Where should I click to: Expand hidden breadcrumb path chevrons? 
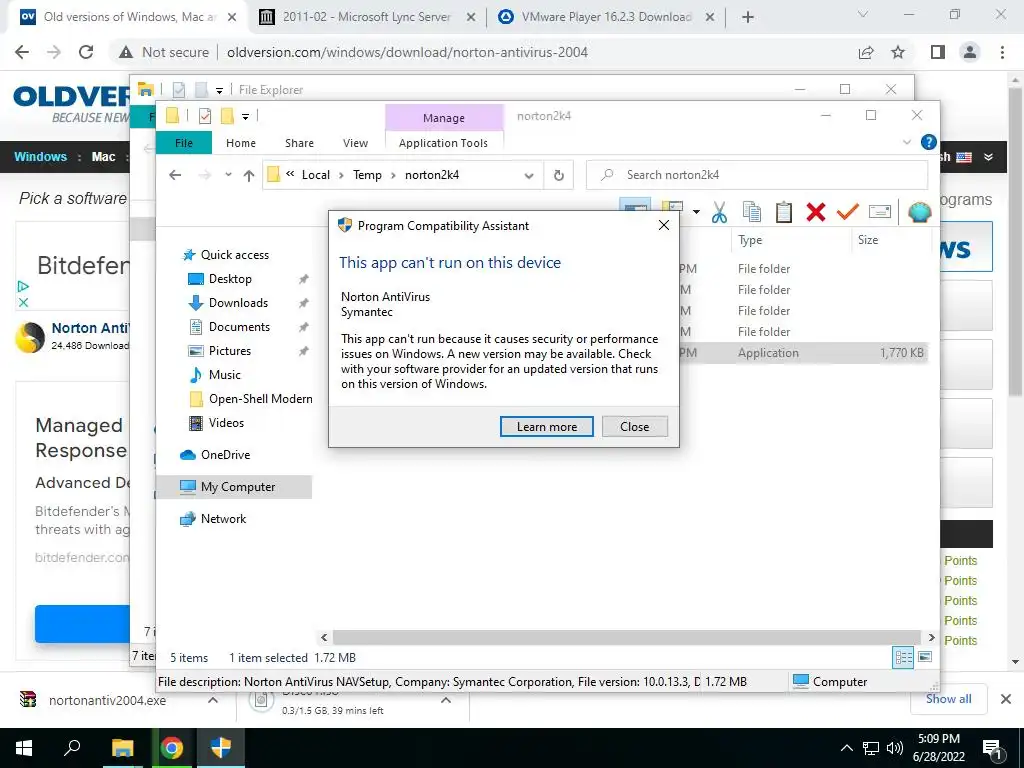(x=290, y=174)
